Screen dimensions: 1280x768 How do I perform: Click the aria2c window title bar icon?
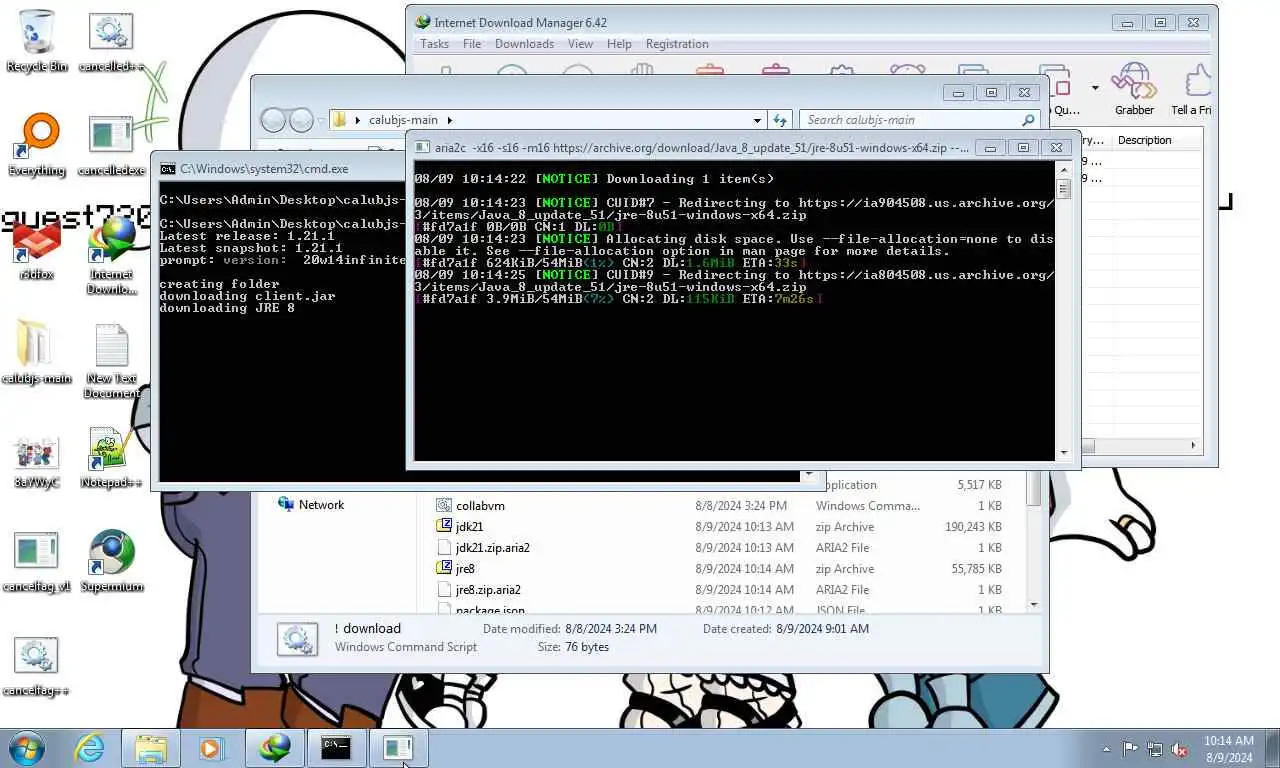click(x=423, y=147)
